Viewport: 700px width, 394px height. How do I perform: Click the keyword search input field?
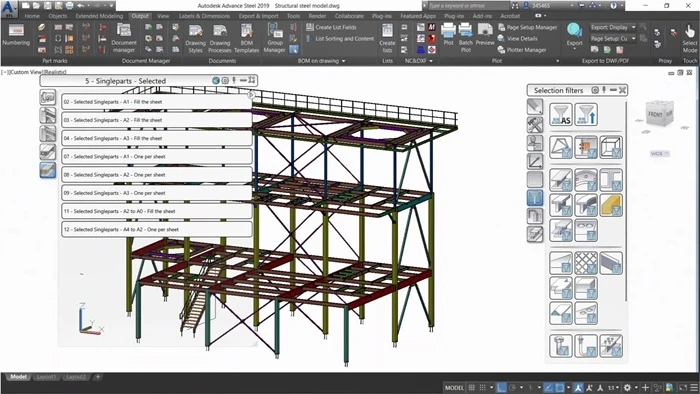point(468,6)
